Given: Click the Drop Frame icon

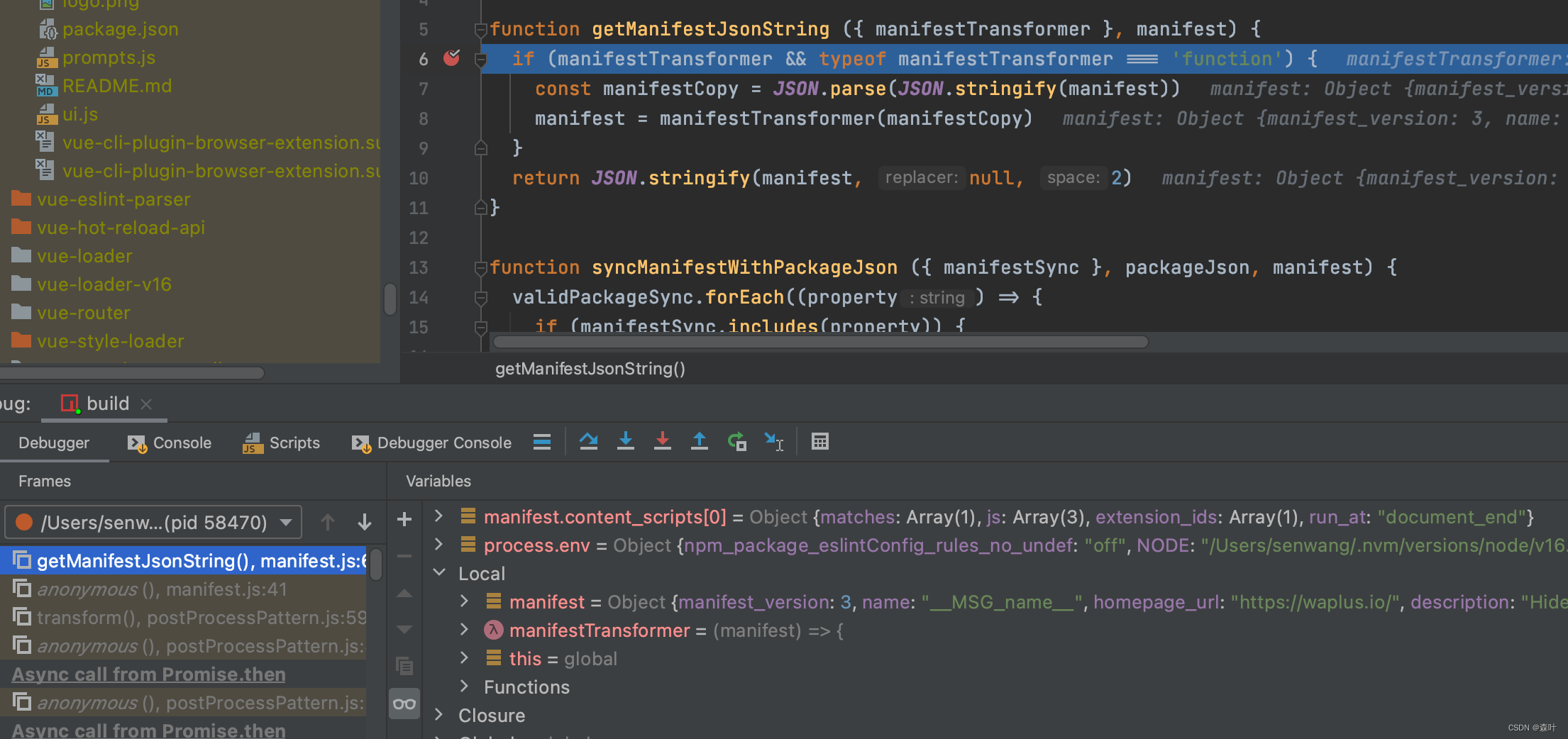Looking at the screenshot, I should (x=736, y=442).
